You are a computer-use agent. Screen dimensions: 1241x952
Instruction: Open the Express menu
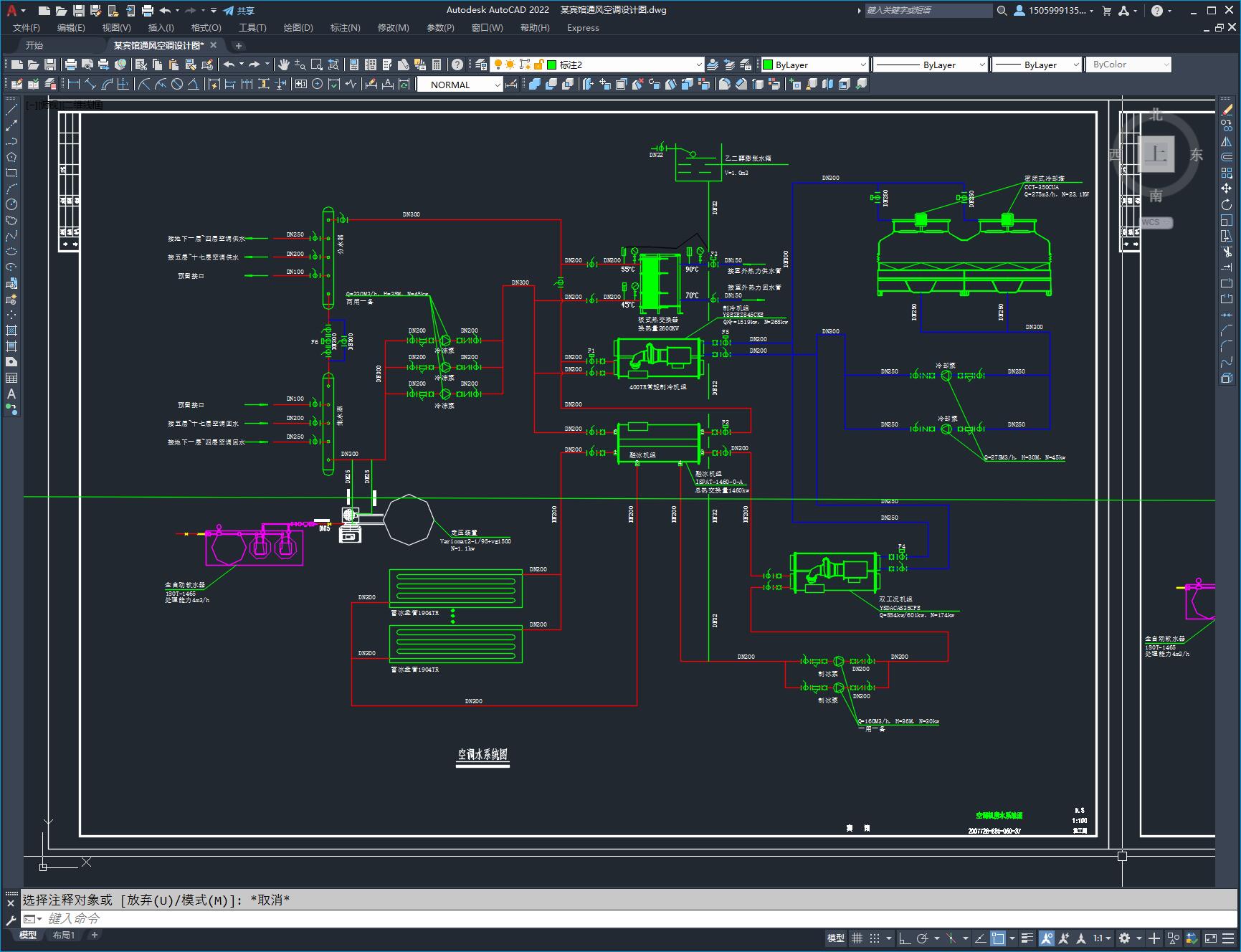[583, 28]
